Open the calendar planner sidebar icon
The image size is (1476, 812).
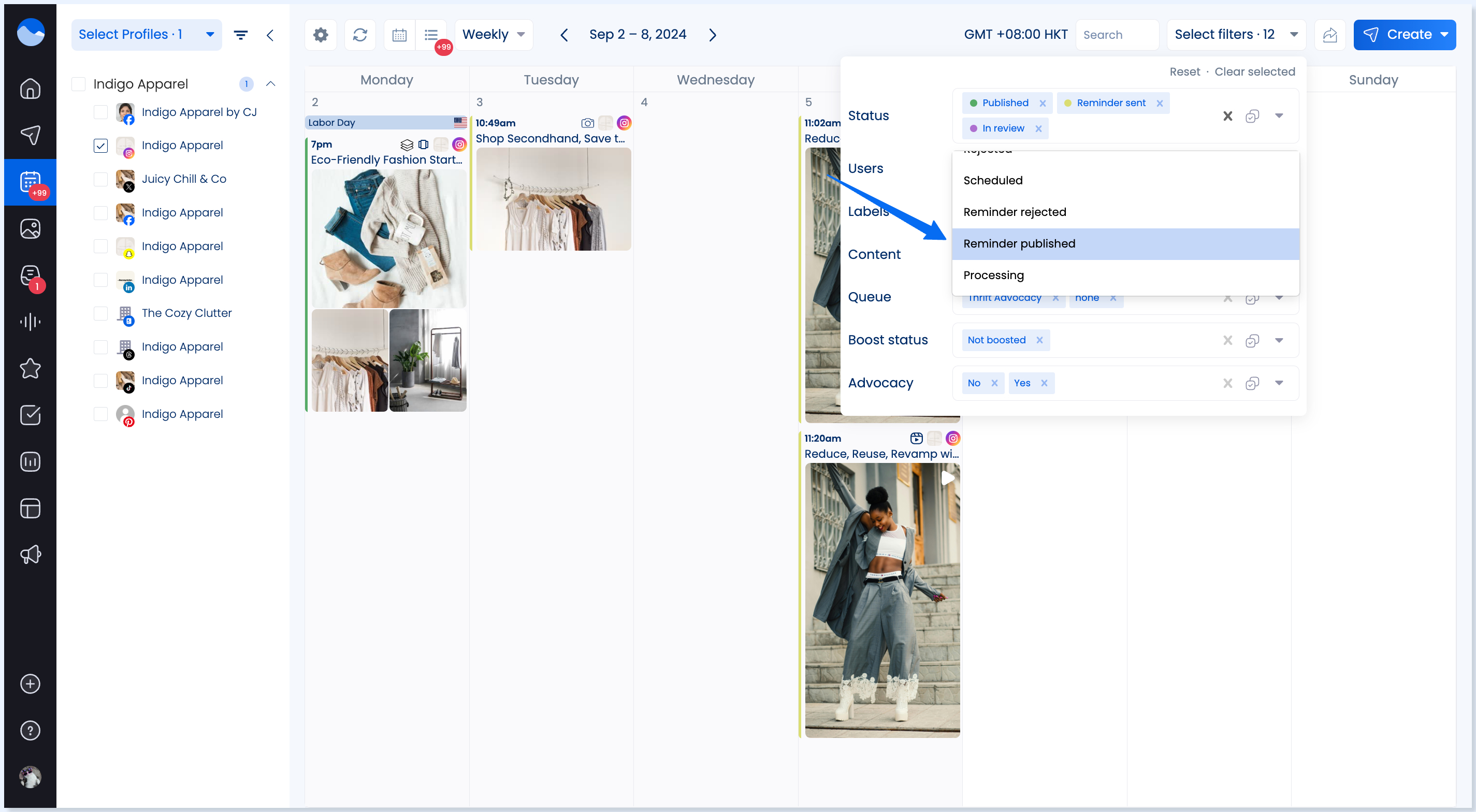[31, 182]
